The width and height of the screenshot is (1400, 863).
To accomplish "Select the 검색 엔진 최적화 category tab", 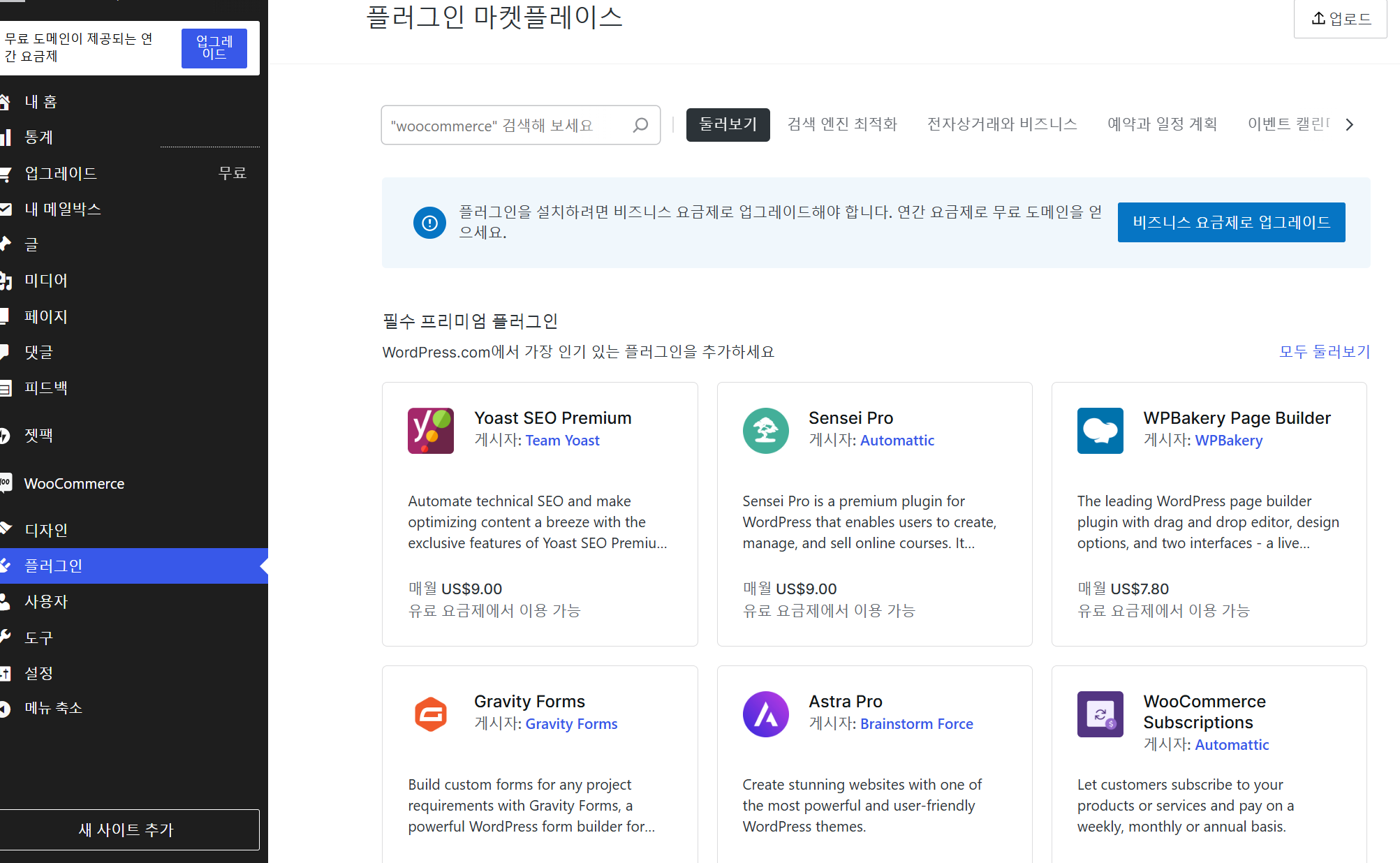I will pos(841,124).
